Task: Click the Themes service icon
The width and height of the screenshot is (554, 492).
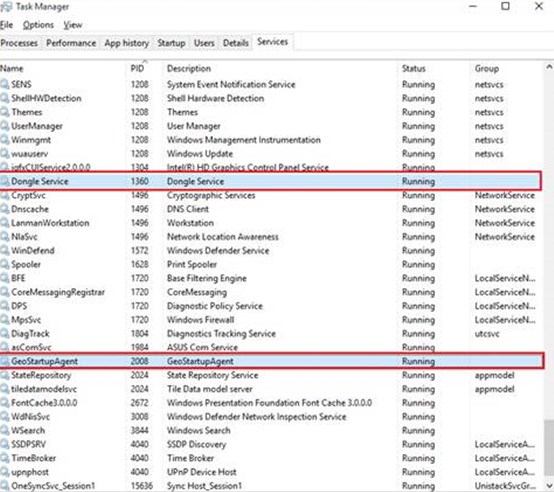Action: pyautogui.click(x=5, y=112)
